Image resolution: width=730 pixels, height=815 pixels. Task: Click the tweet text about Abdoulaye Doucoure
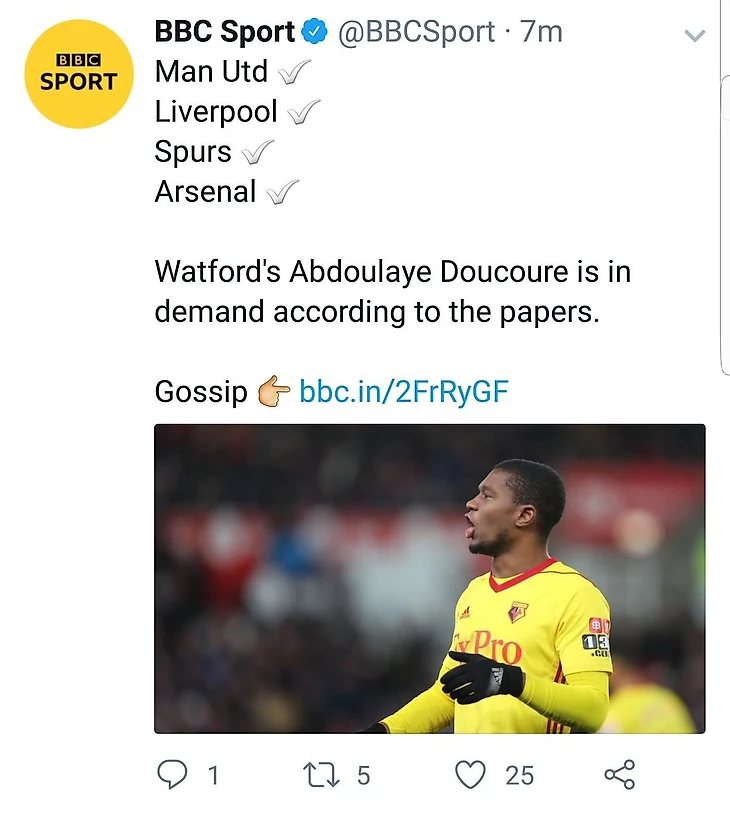tap(392, 291)
